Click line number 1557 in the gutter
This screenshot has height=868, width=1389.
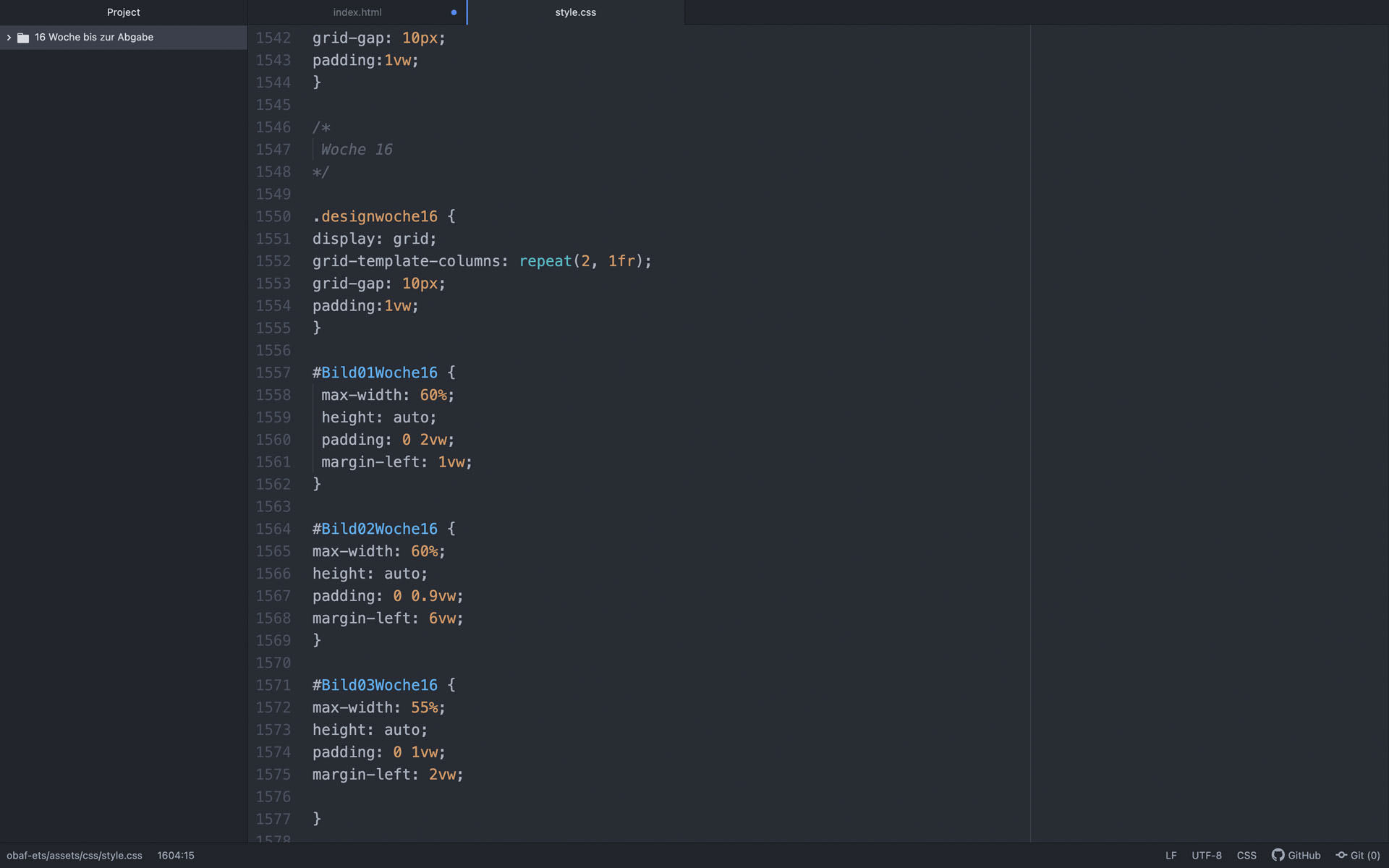pyautogui.click(x=273, y=373)
